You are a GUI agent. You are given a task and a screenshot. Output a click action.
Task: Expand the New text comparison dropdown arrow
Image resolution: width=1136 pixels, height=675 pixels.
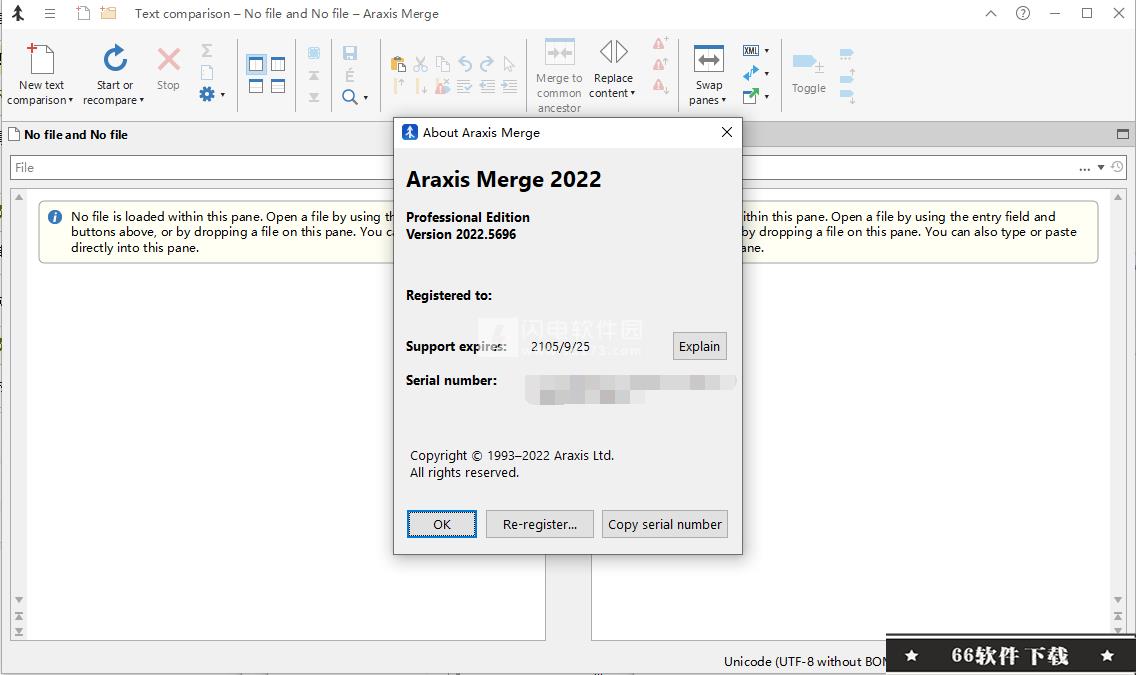click(70, 101)
